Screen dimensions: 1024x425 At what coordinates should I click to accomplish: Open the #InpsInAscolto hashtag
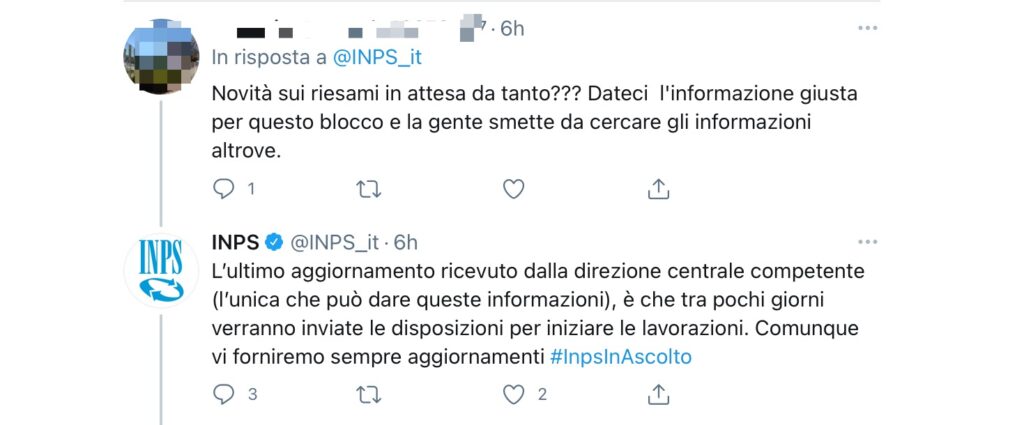tap(620, 357)
